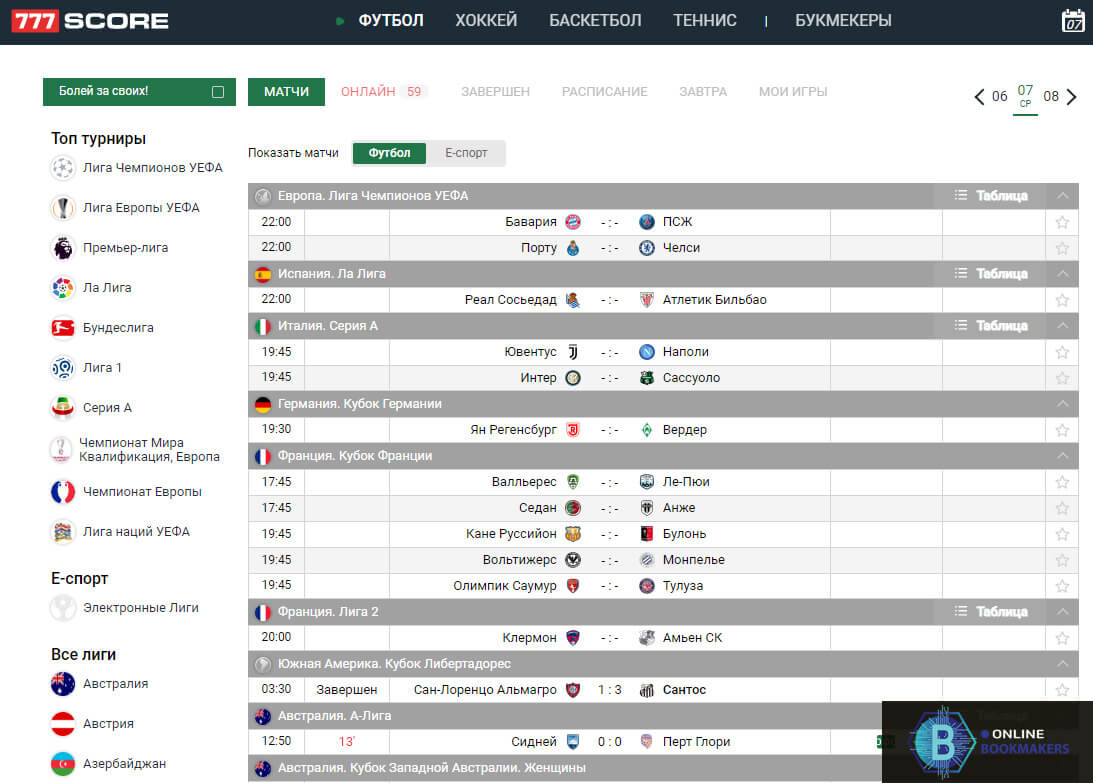Collapse the Кубок Франции section
The image size is (1093, 783).
click(x=1062, y=456)
